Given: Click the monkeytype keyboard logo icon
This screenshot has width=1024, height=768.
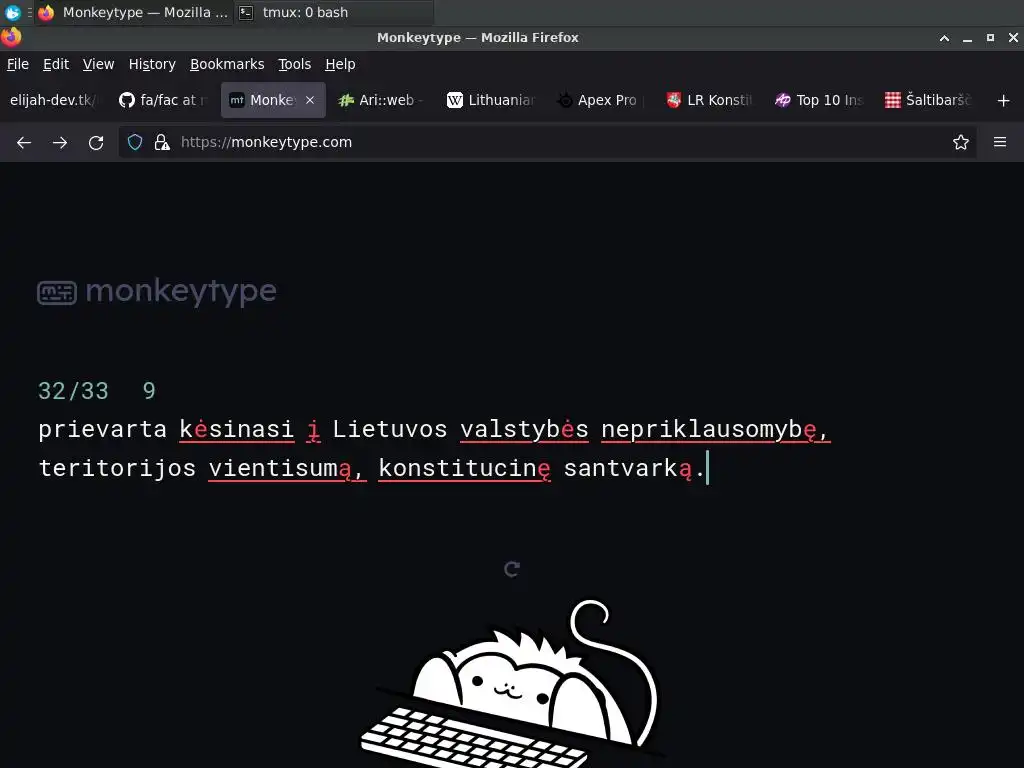Looking at the screenshot, I should 57,293.
